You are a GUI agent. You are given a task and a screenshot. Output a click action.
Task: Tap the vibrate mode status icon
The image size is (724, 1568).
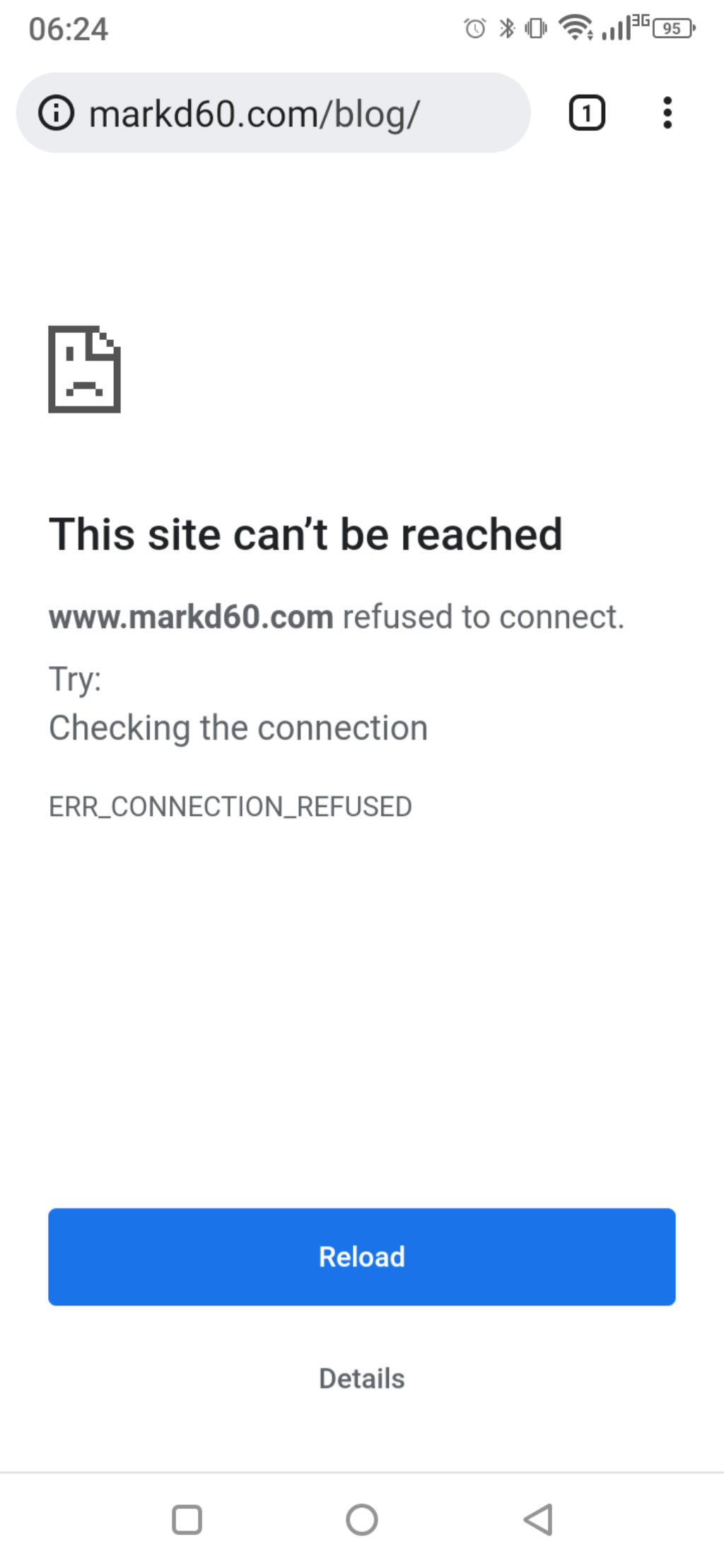[536, 28]
